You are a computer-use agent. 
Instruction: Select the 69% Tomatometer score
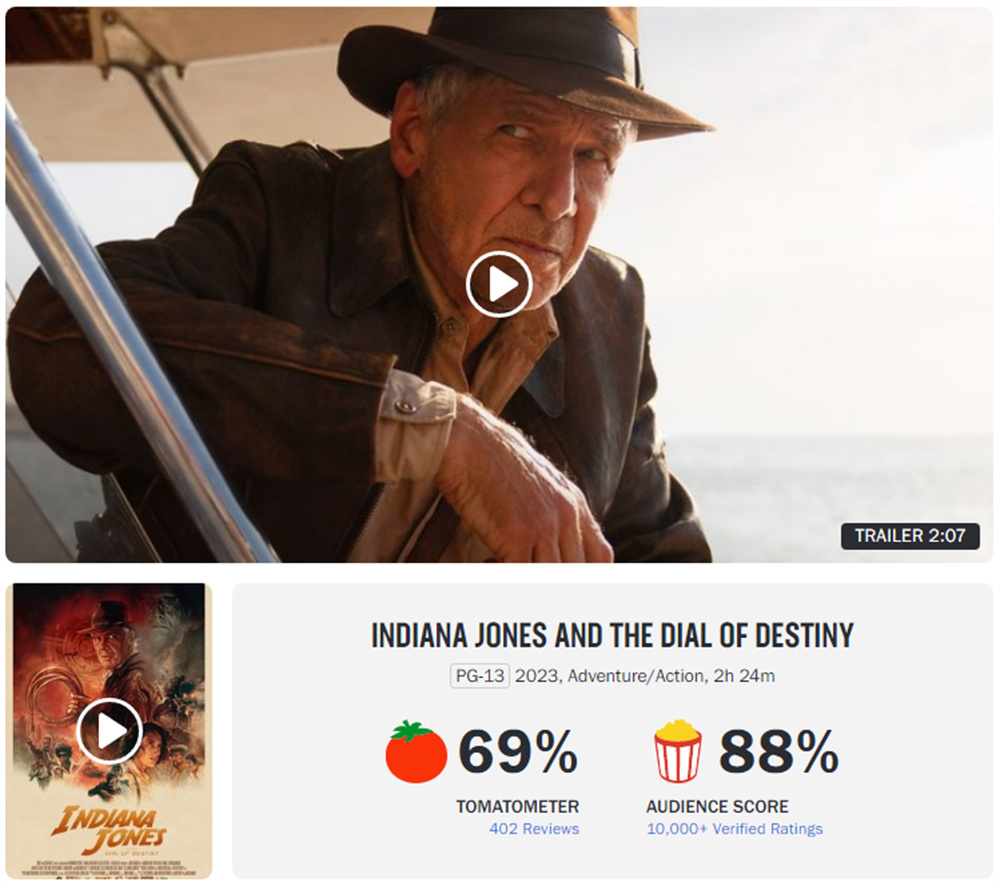518,752
